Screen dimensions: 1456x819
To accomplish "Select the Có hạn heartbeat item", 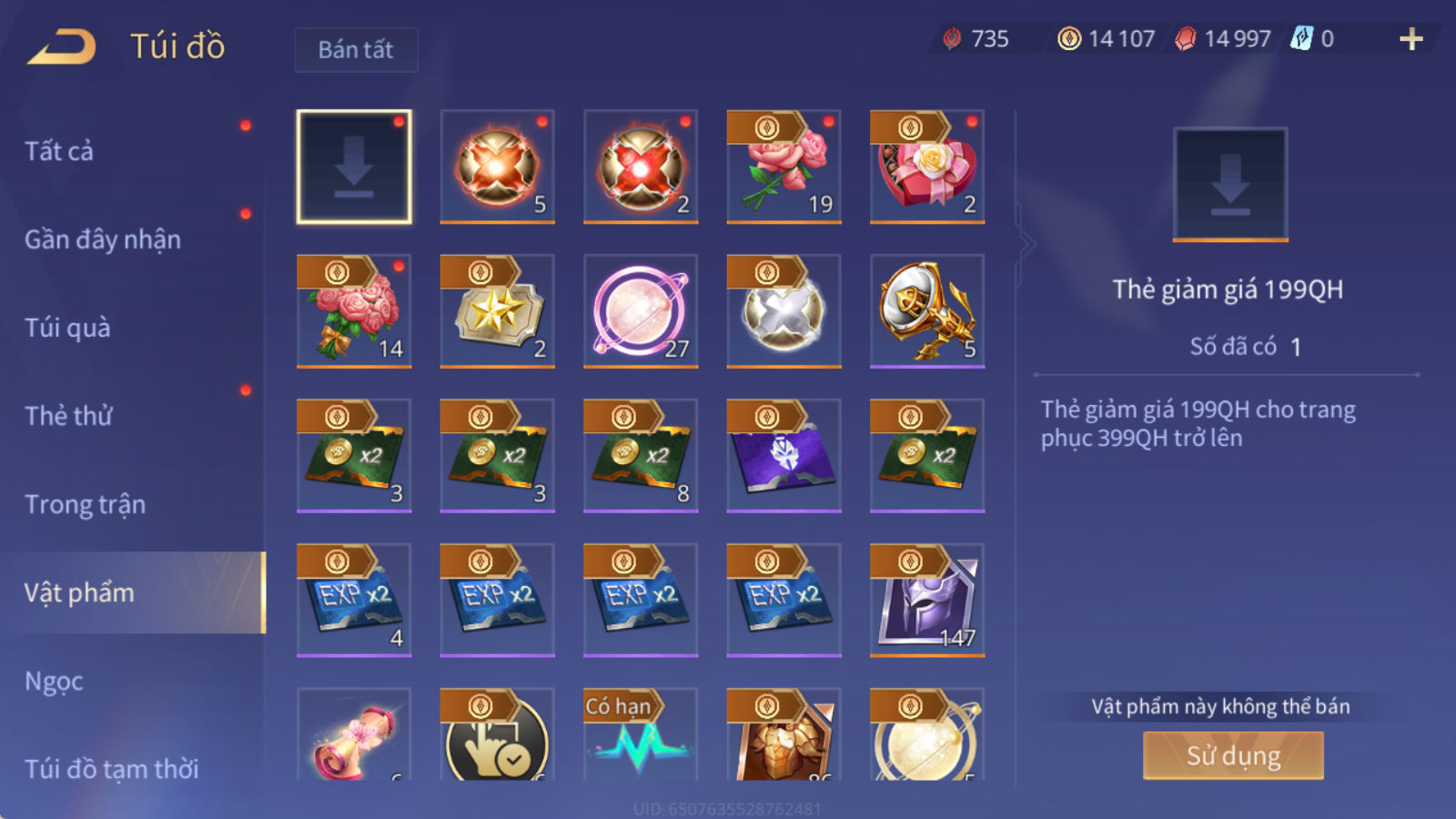I will 641,734.
